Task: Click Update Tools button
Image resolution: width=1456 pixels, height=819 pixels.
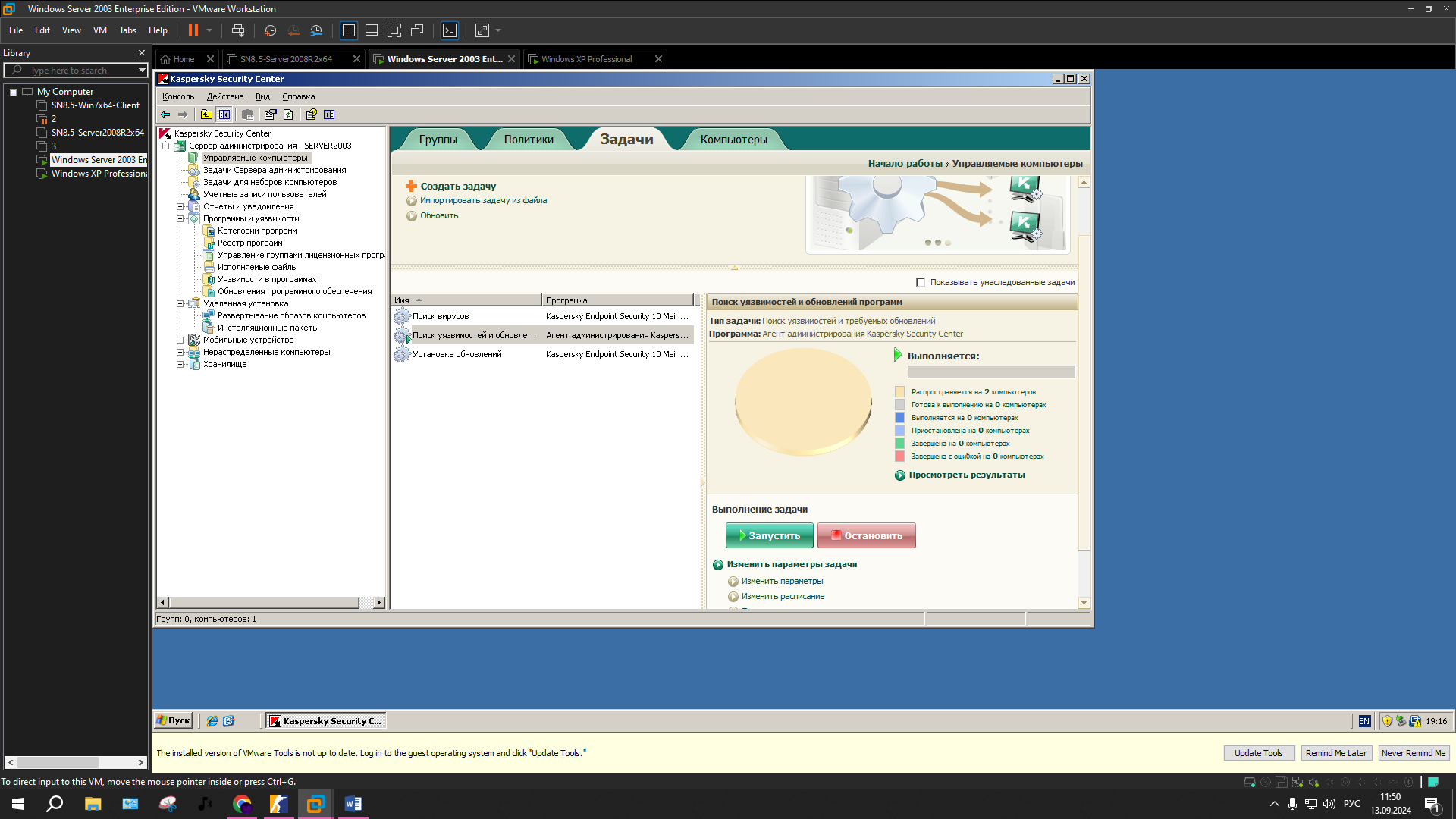Action: (x=1259, y=753)
